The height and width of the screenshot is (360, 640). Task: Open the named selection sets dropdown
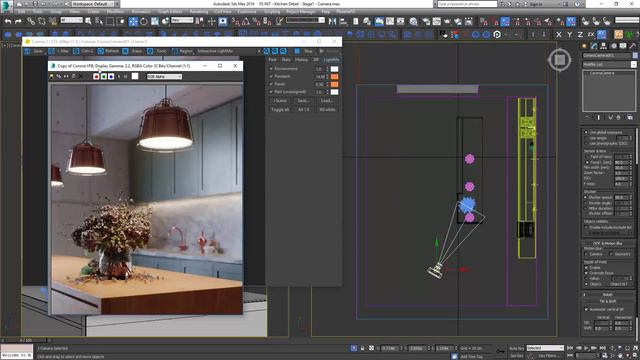click(x=305, y=20)
